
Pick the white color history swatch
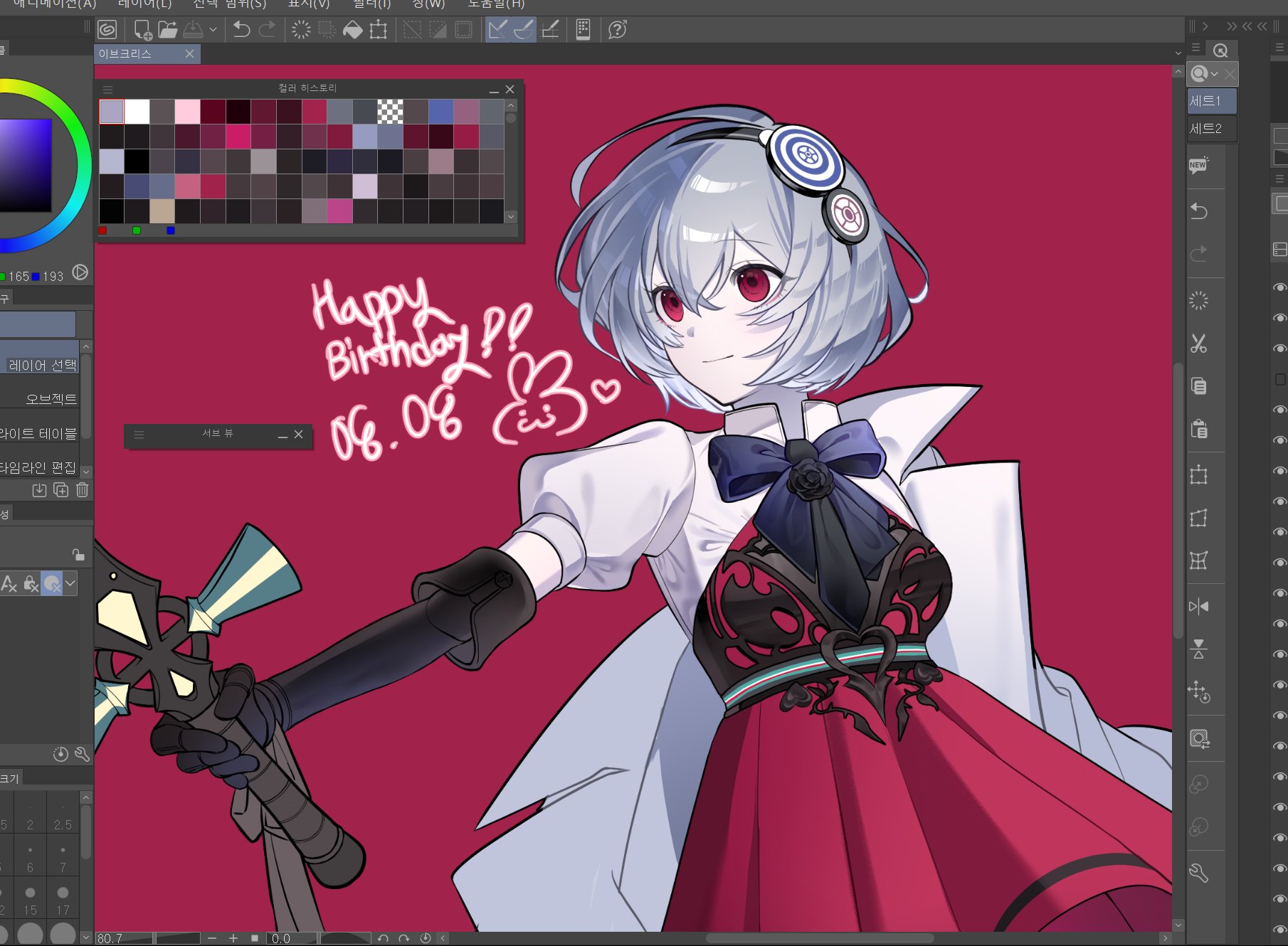137,112
